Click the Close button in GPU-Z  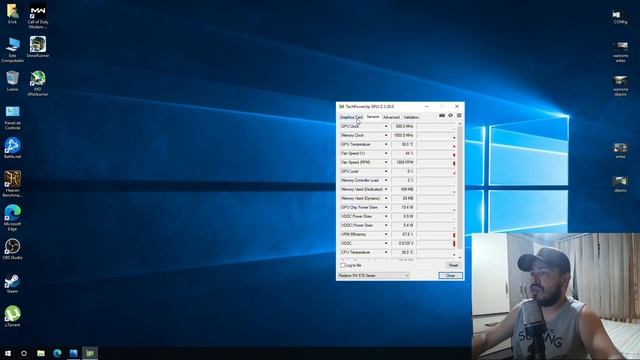coord(451,276)
